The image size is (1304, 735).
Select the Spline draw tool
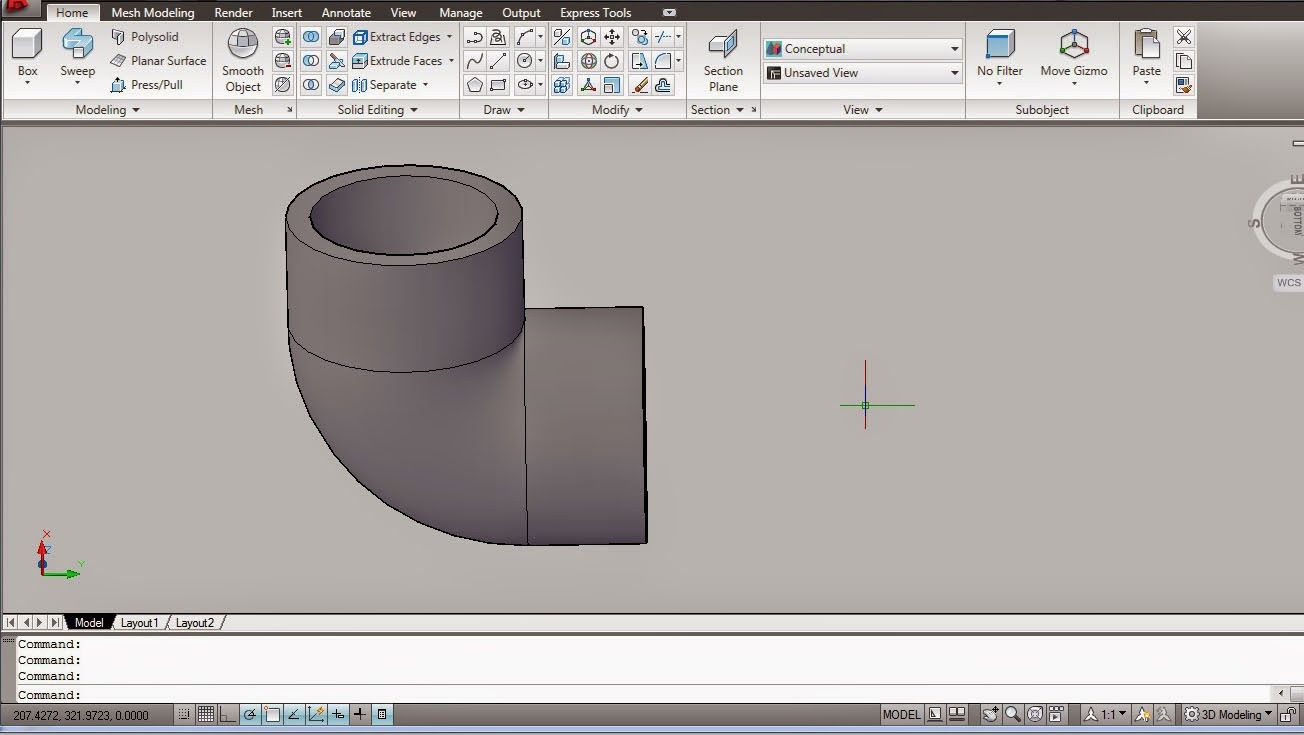click(x=475, y=61)
